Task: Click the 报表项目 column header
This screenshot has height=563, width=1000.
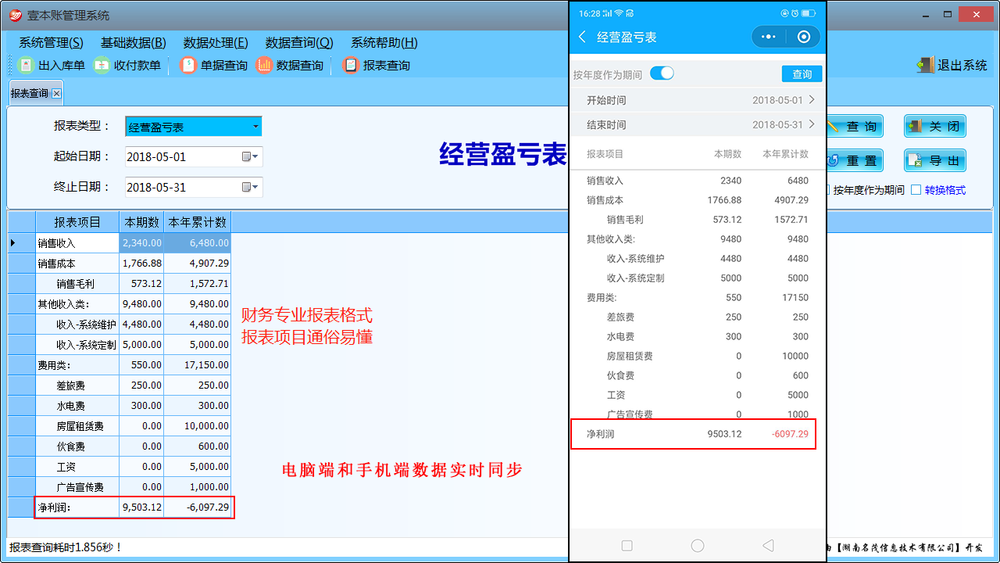Action: [77, 222]
